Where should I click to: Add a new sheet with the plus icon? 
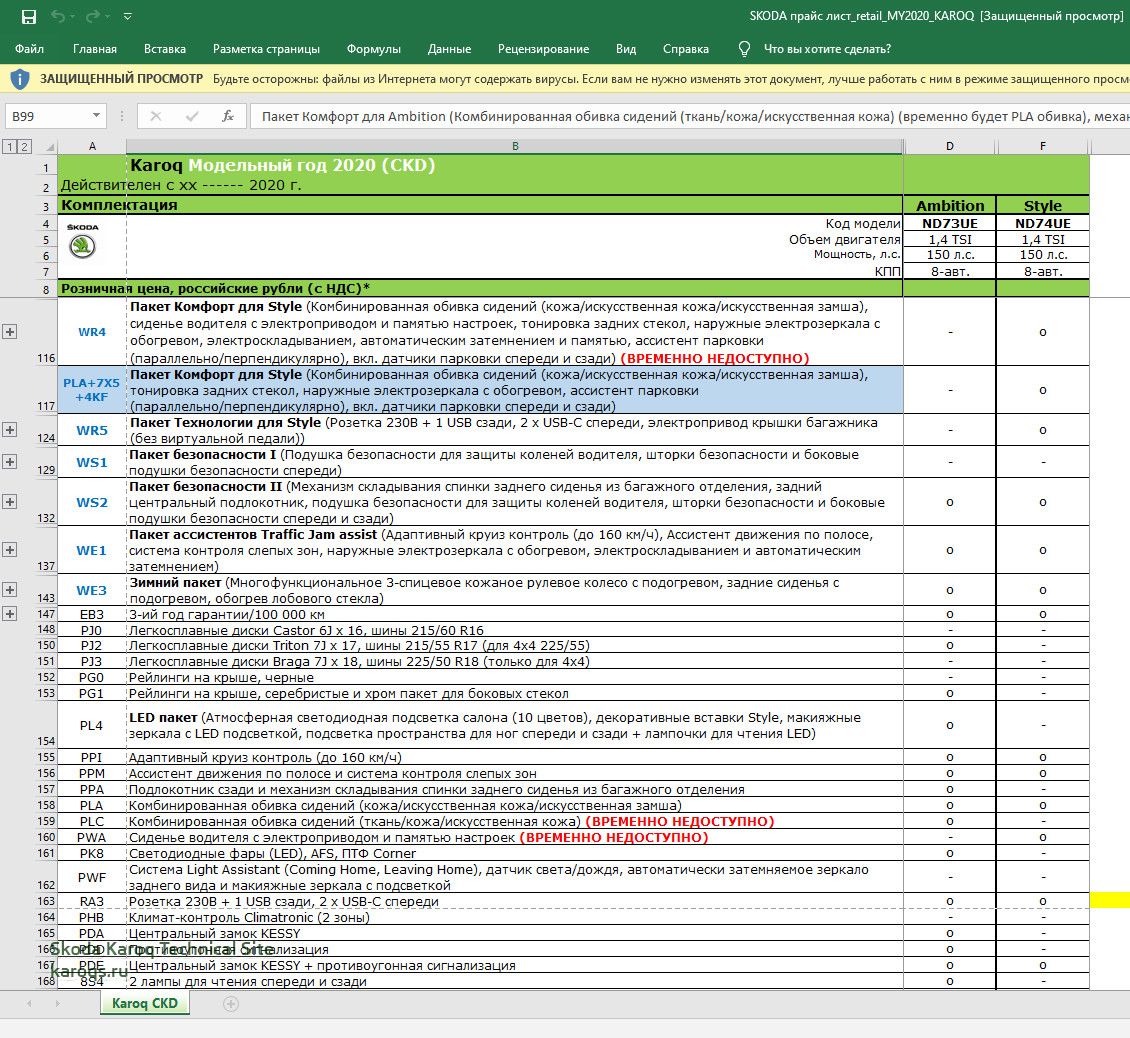[x=231, y=1003]
